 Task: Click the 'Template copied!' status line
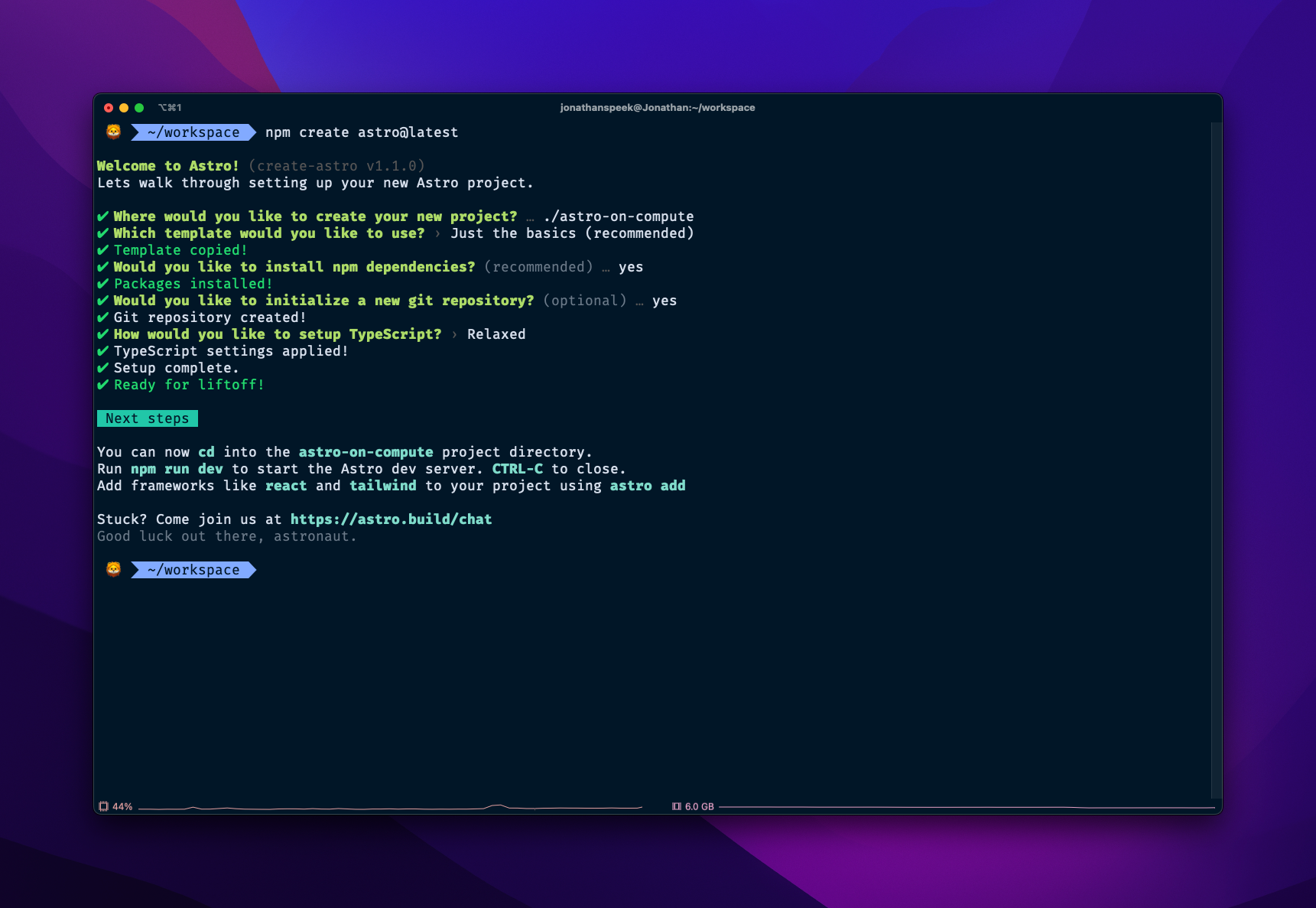(180, 250)
